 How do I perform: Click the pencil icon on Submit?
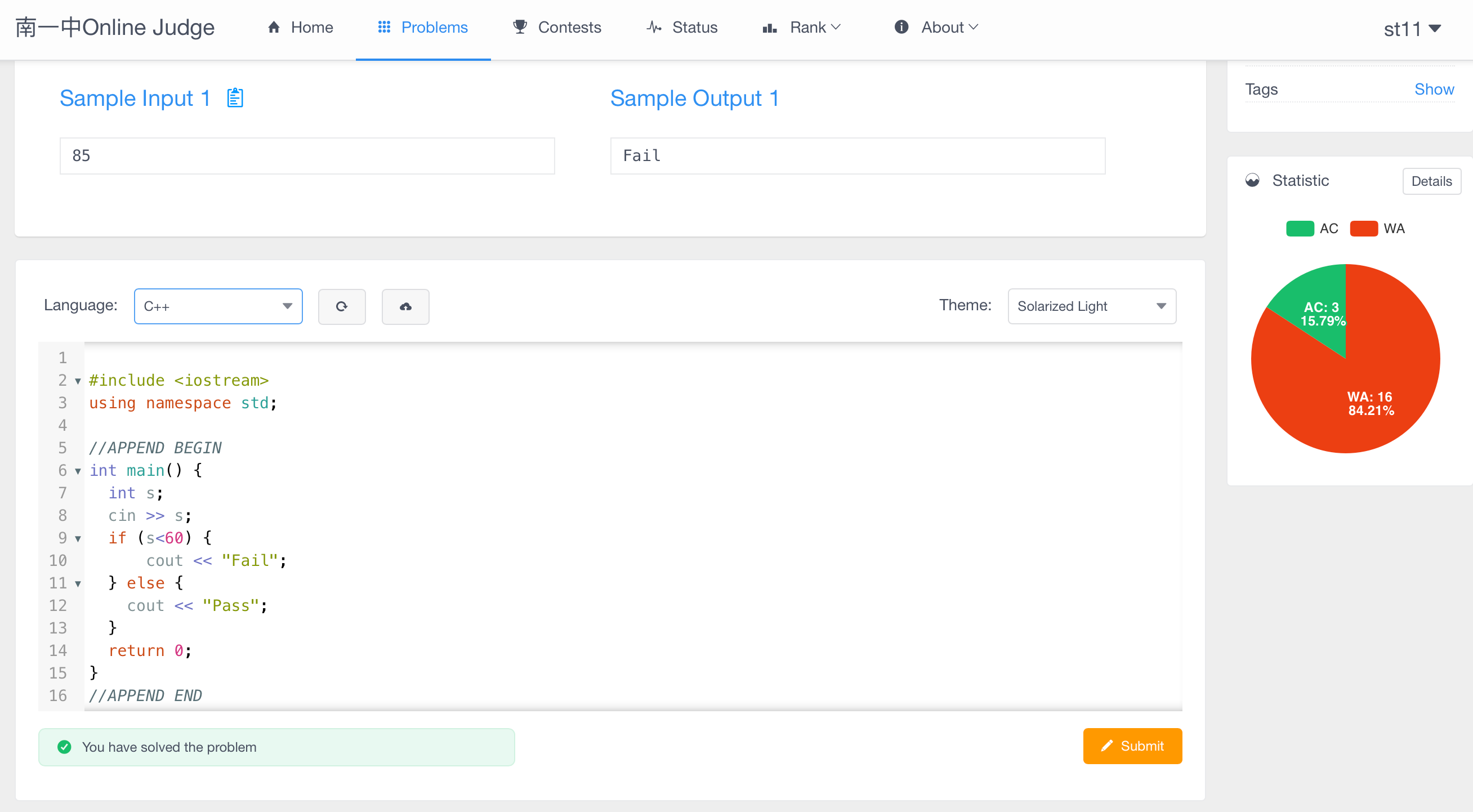point(1106,746)
